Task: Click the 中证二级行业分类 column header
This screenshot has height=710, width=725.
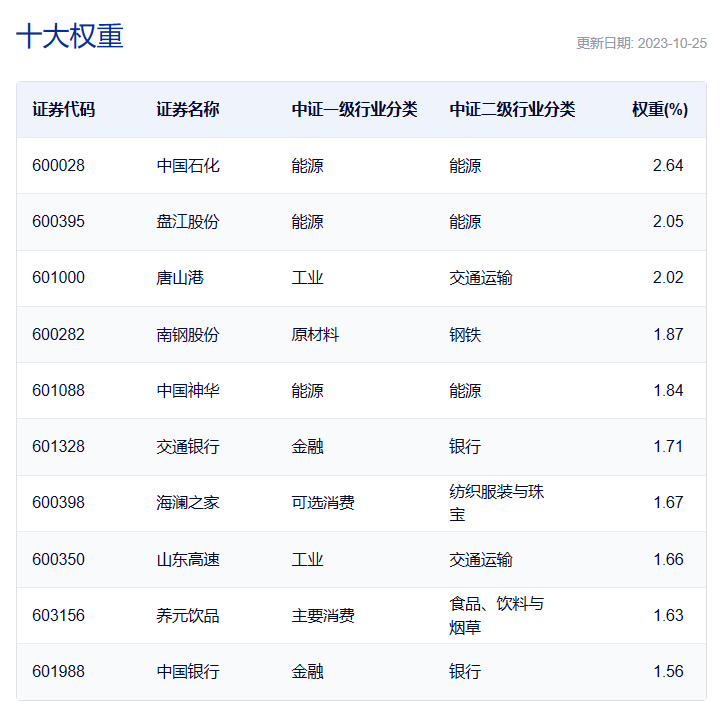Action: (x=512, y=110)
